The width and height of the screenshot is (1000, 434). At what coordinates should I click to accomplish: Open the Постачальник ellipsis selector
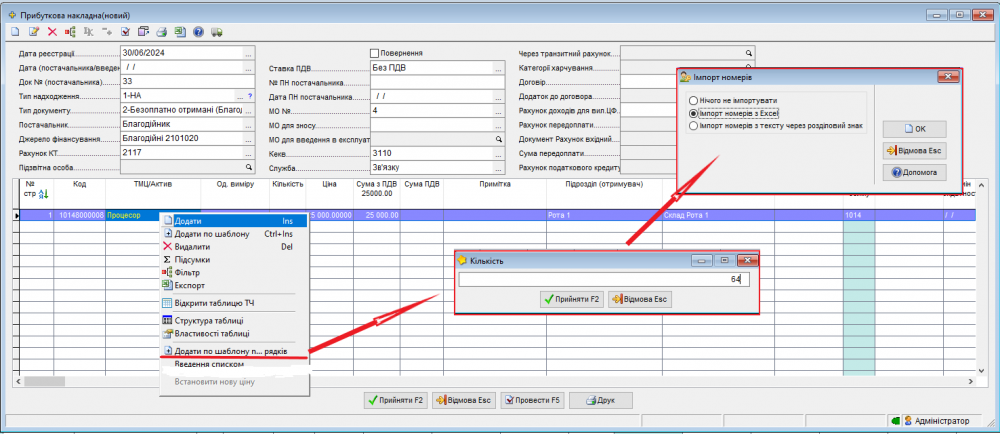pos(249,125)
